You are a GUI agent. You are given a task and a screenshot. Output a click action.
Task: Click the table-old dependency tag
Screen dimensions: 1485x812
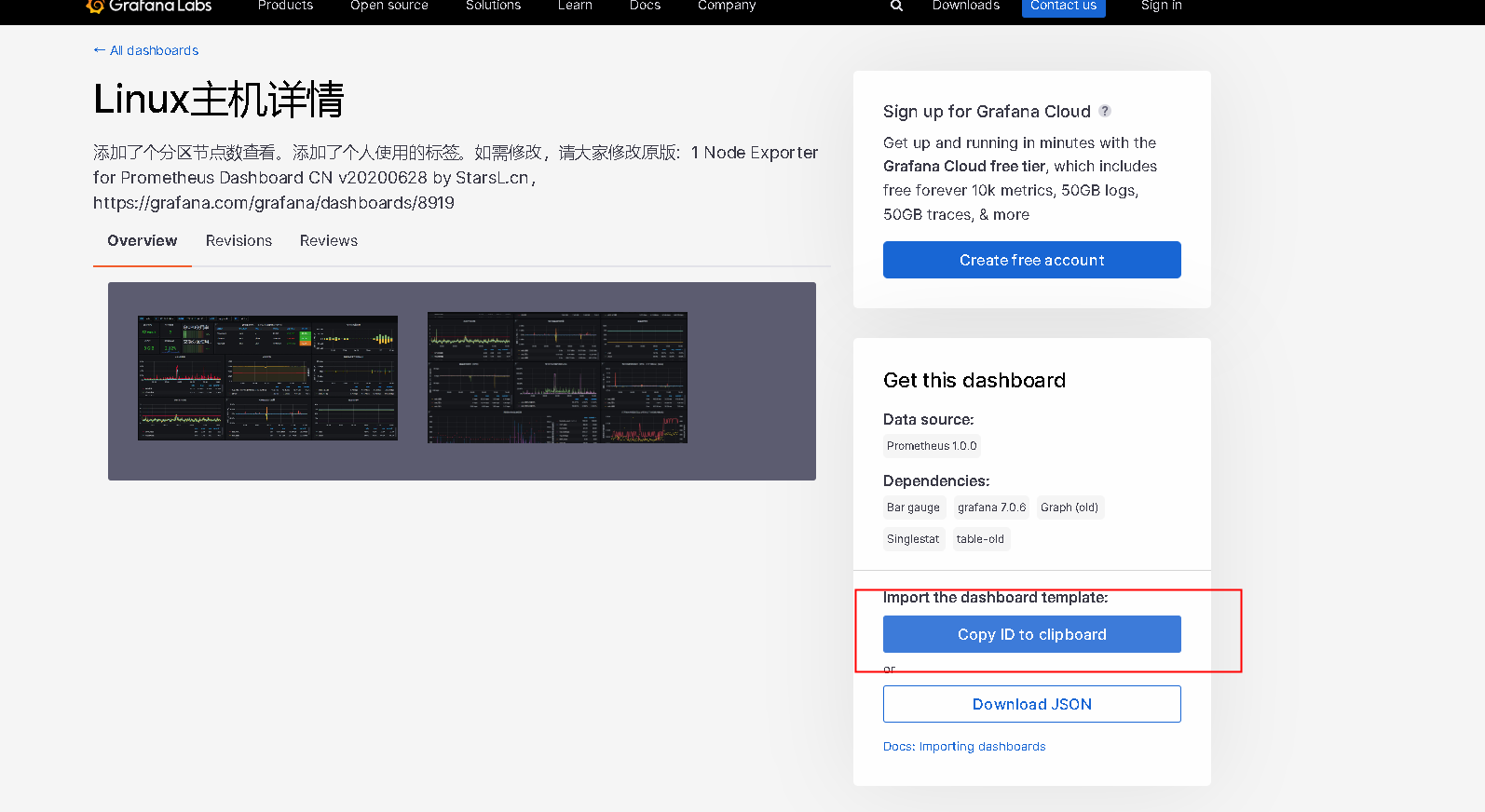pyautogui.click(x=980, y=539)
